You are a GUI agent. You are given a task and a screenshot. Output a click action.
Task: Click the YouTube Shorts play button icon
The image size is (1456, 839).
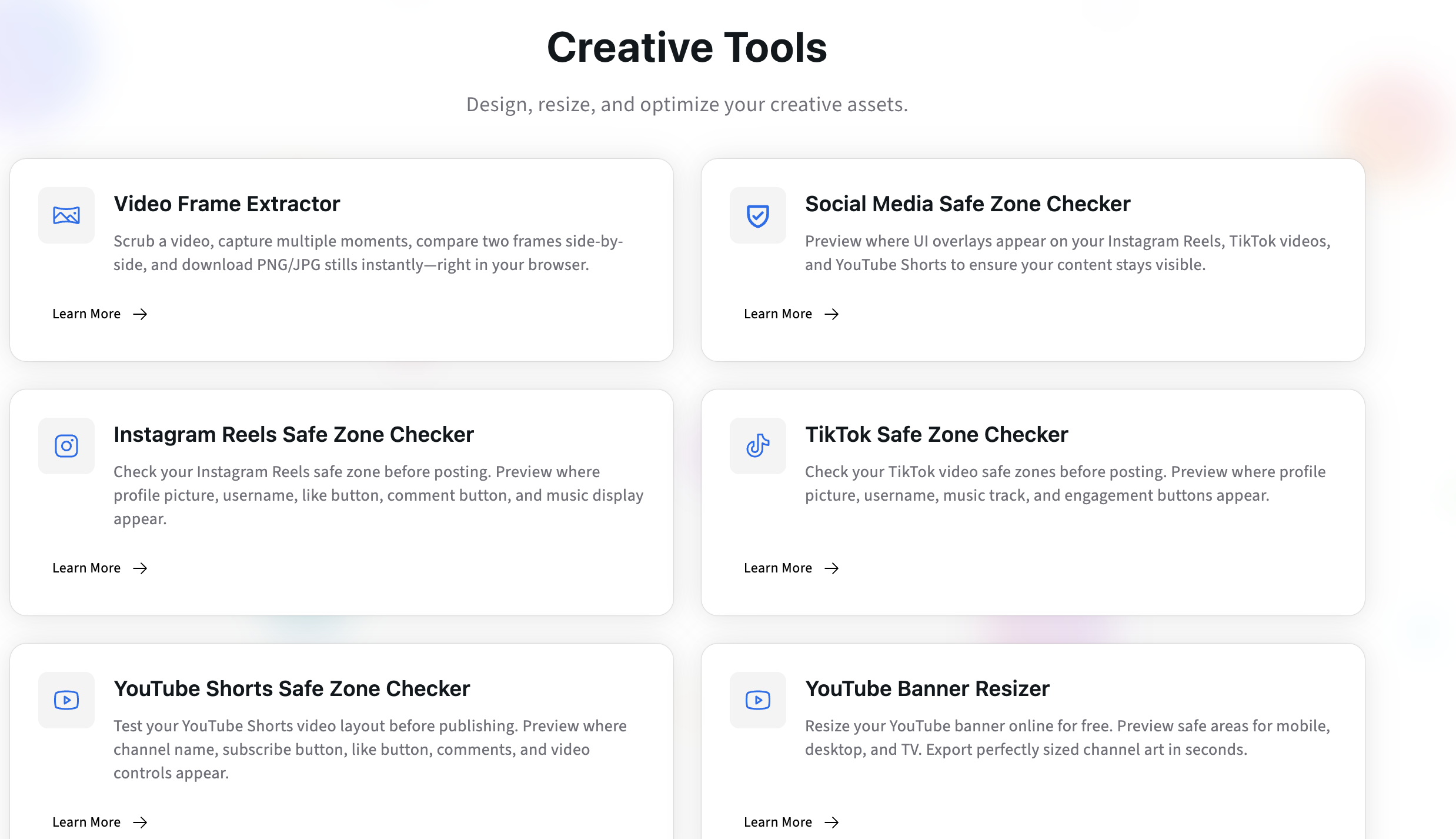tap(66, 700)
